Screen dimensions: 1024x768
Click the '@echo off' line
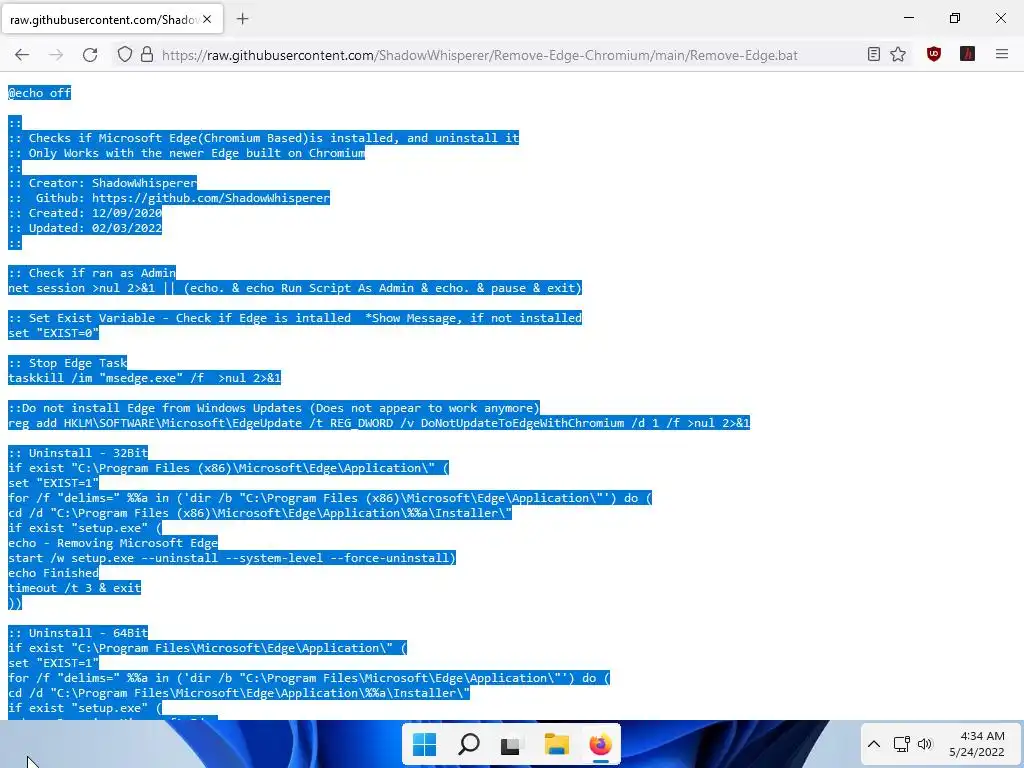39,93
